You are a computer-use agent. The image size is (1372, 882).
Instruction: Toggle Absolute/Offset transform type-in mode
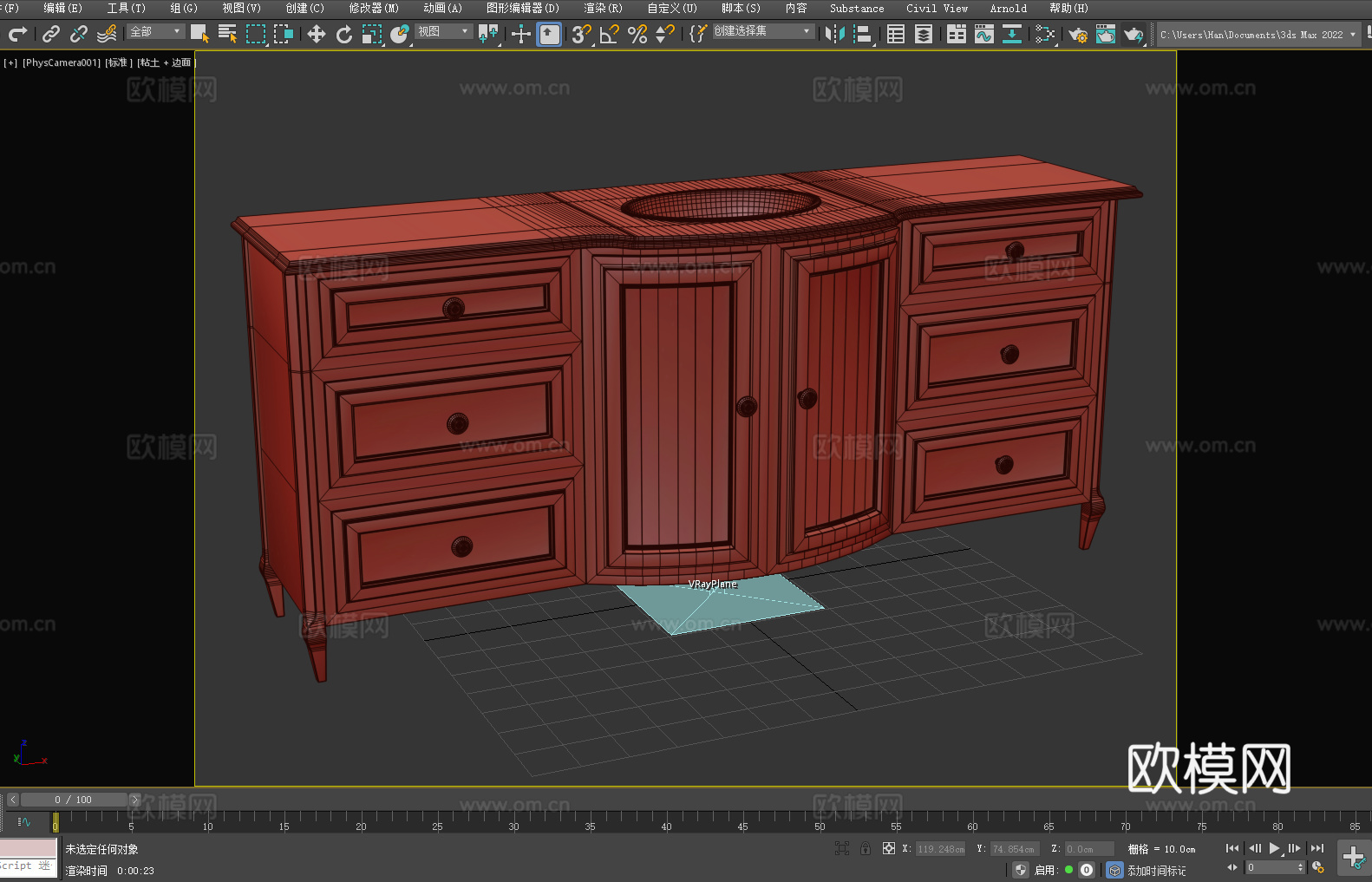(x=889, y=848)
